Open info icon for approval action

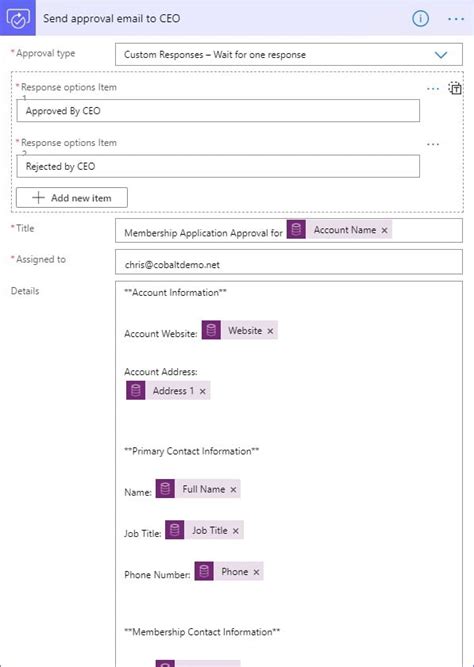(420, 18)
